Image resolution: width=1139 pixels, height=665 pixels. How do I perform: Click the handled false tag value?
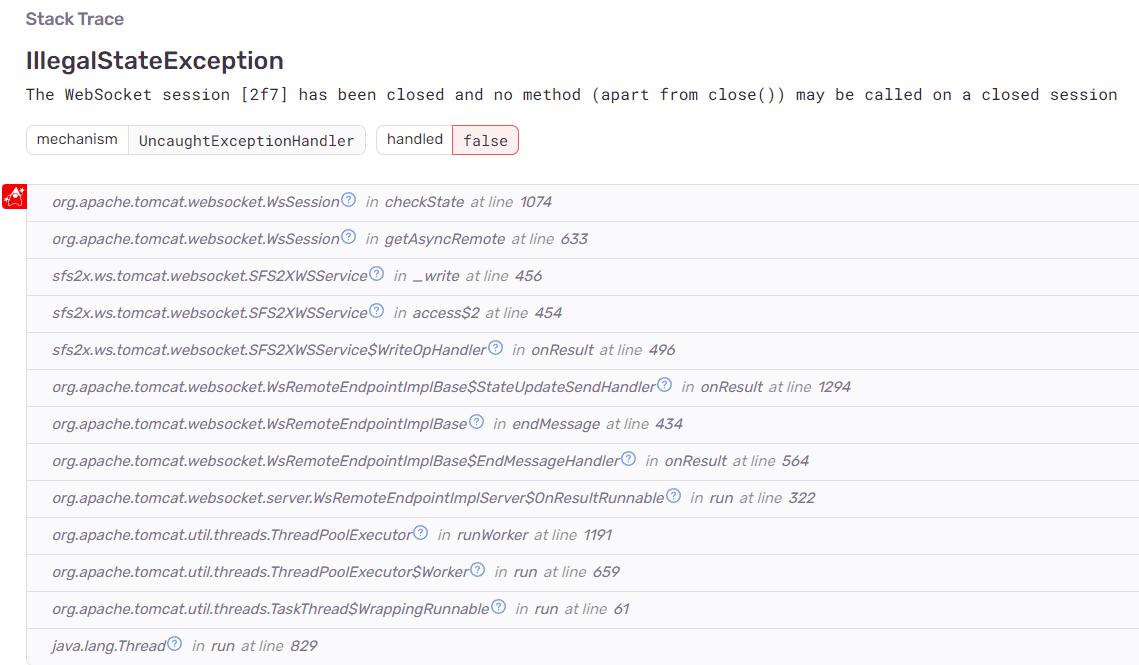coord(485,140)
